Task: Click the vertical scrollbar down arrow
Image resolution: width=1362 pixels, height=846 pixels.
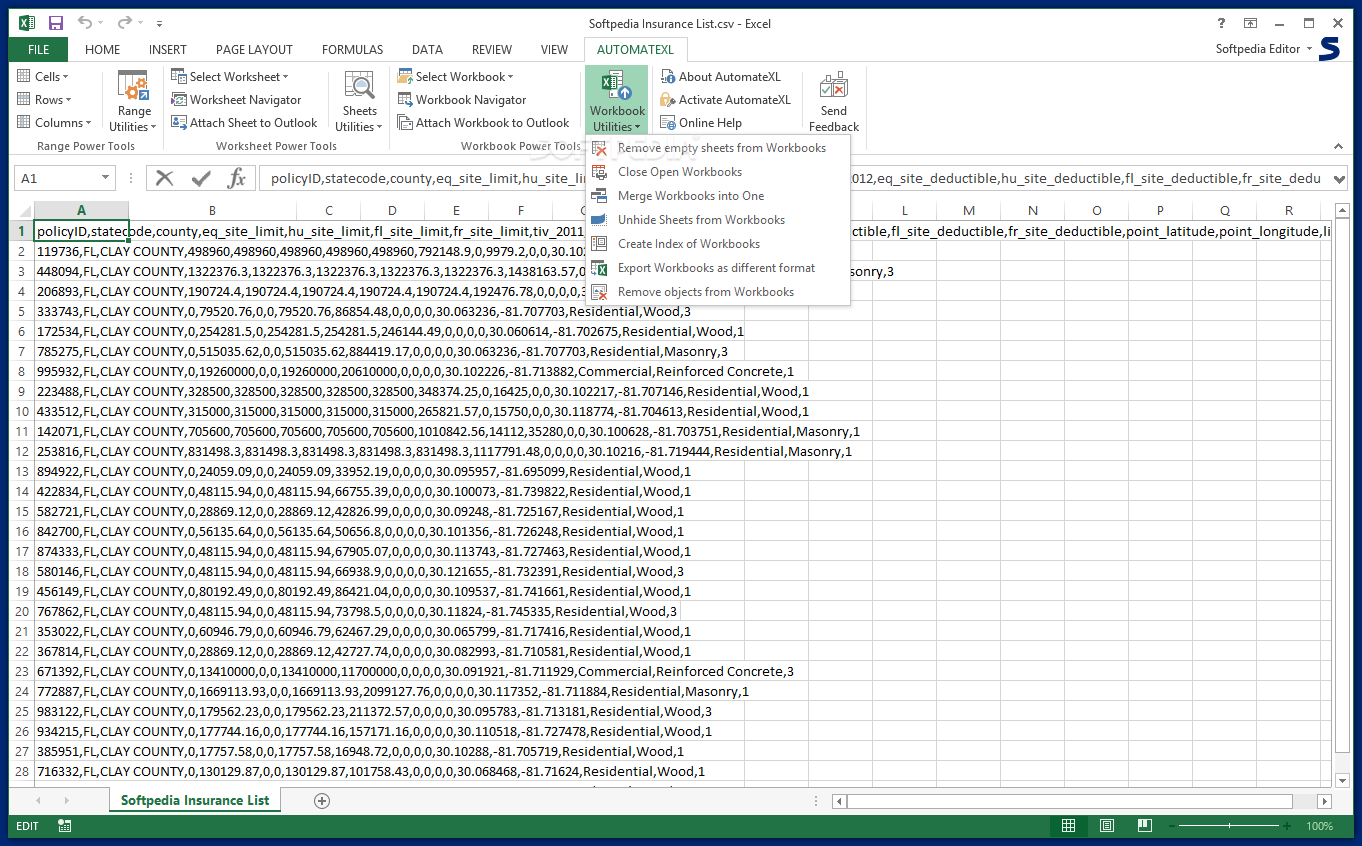Action: pos(1342,780)
